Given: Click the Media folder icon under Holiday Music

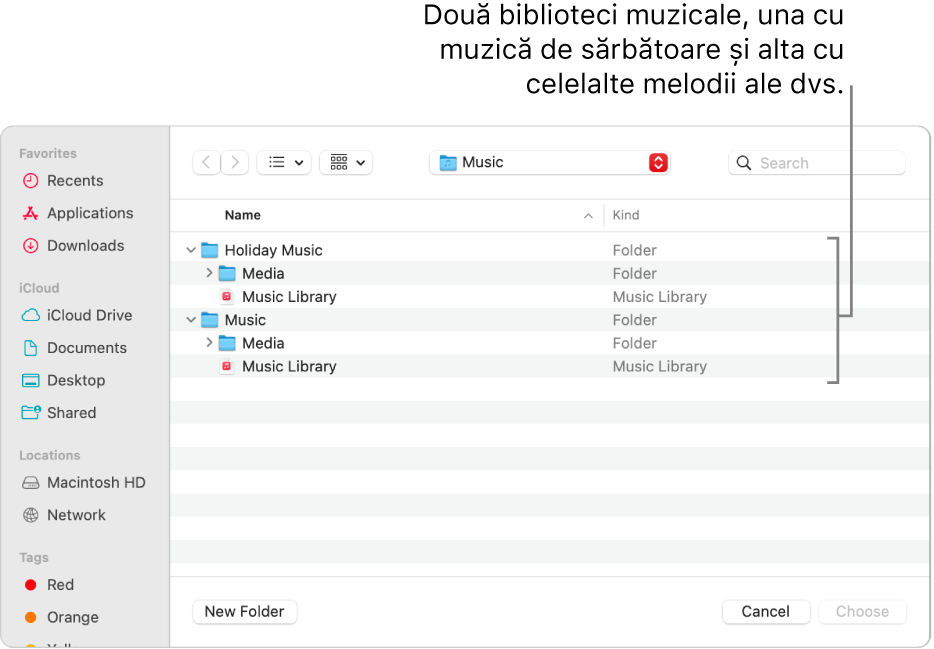Looking at the screenshot, I should tap(227, 273).
